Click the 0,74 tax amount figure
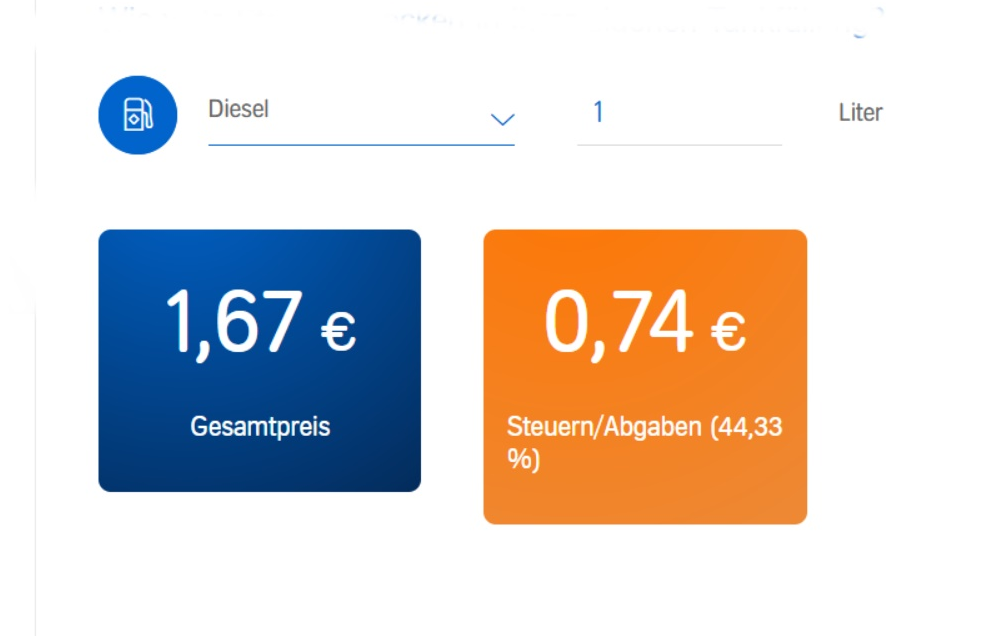The height and width of the screenshot is (636, 986). pos(619,325)
